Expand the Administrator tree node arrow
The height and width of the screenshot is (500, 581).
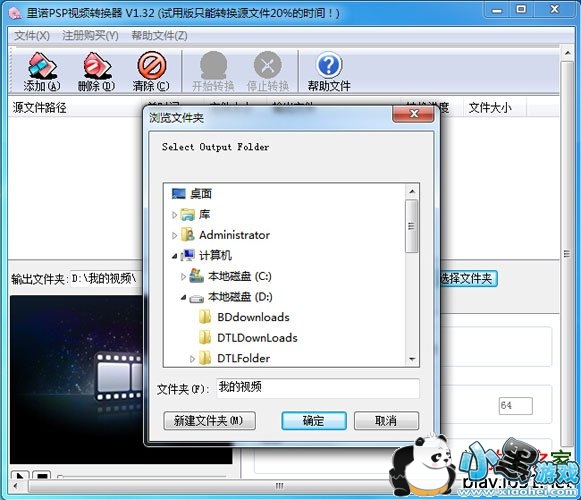click(174, 235)
